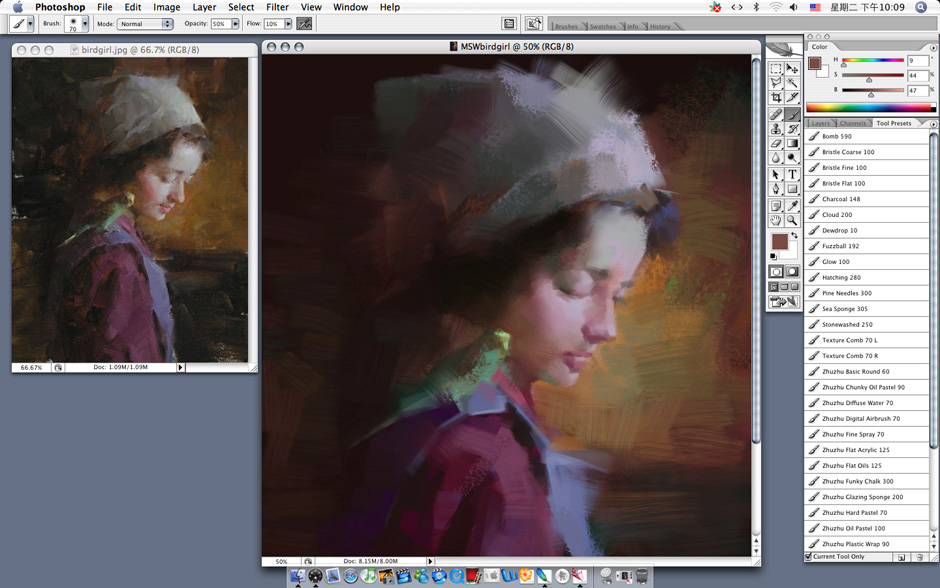Reset default colors icon in toolbox

click(x=773, y=257)
